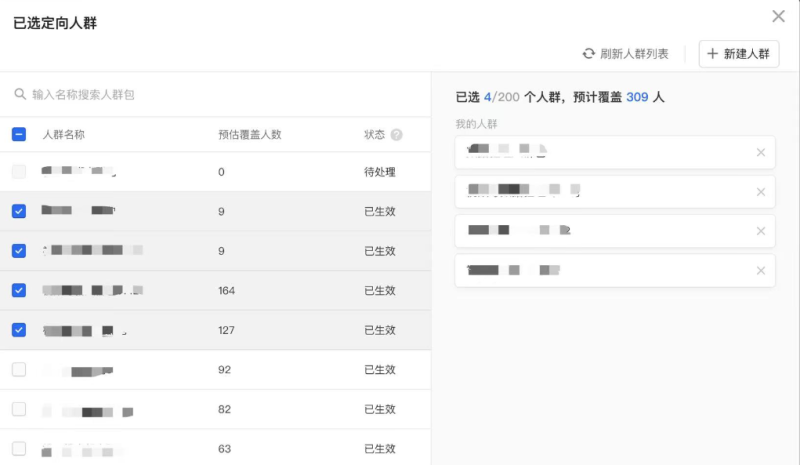This screenshot has width=800, height=465.
Task: Check the audience row with 92 coverage
Action: 19,369
